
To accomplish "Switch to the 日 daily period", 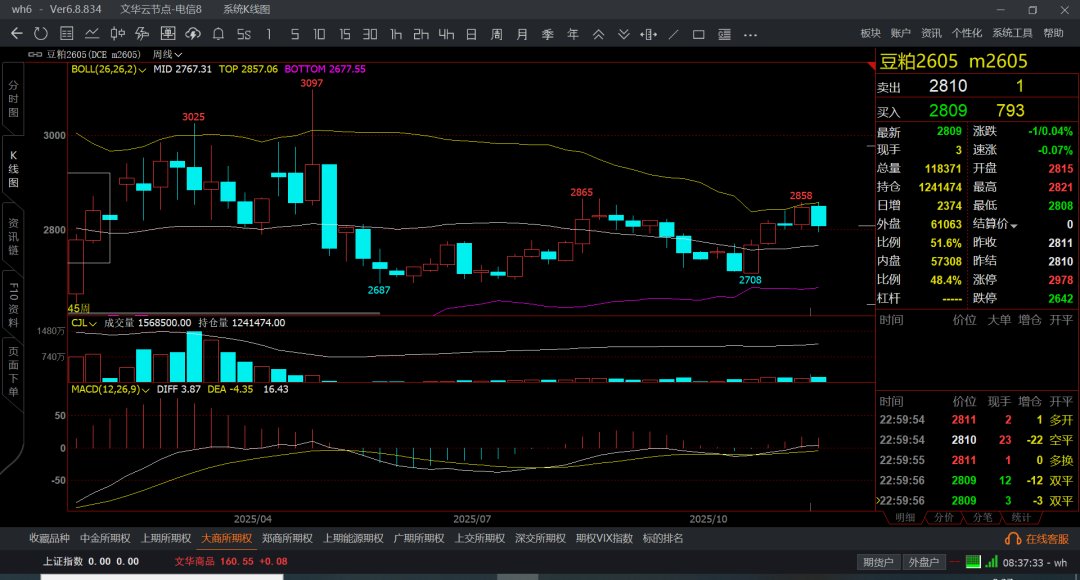I will point(471,34).
